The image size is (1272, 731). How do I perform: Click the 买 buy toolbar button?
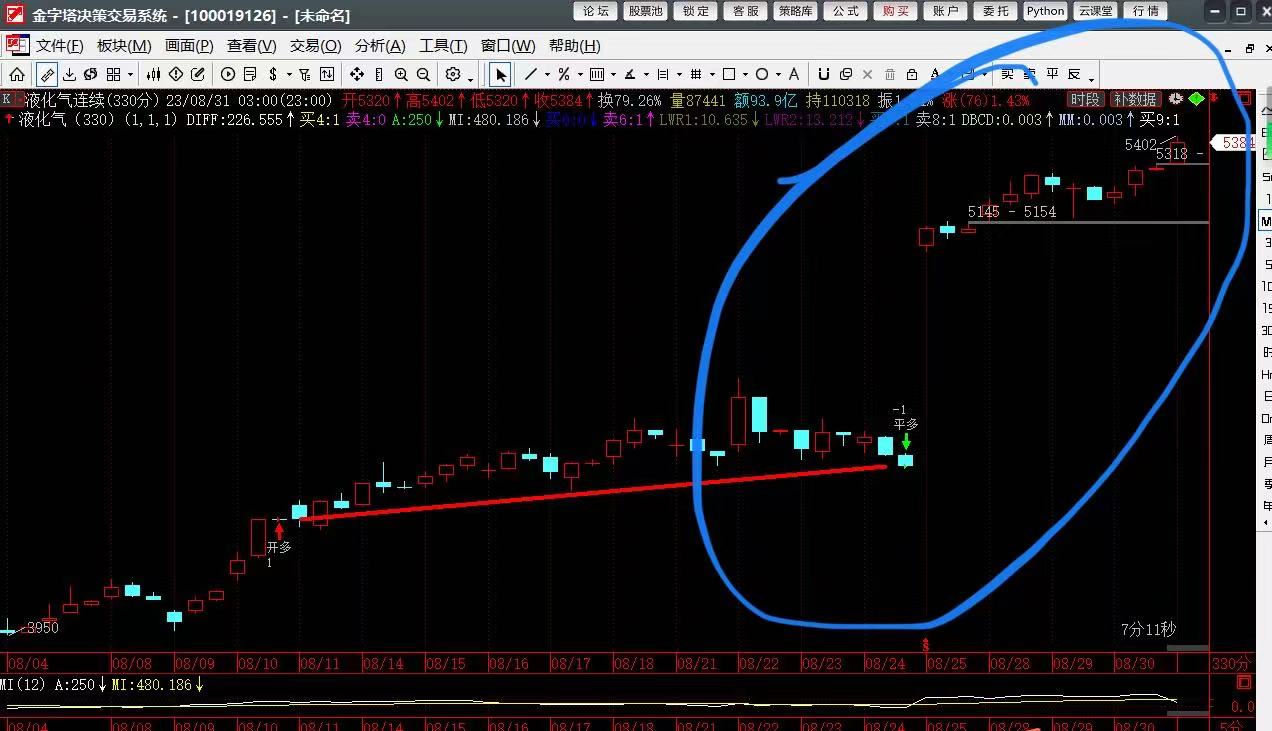tap(1007, 74)
